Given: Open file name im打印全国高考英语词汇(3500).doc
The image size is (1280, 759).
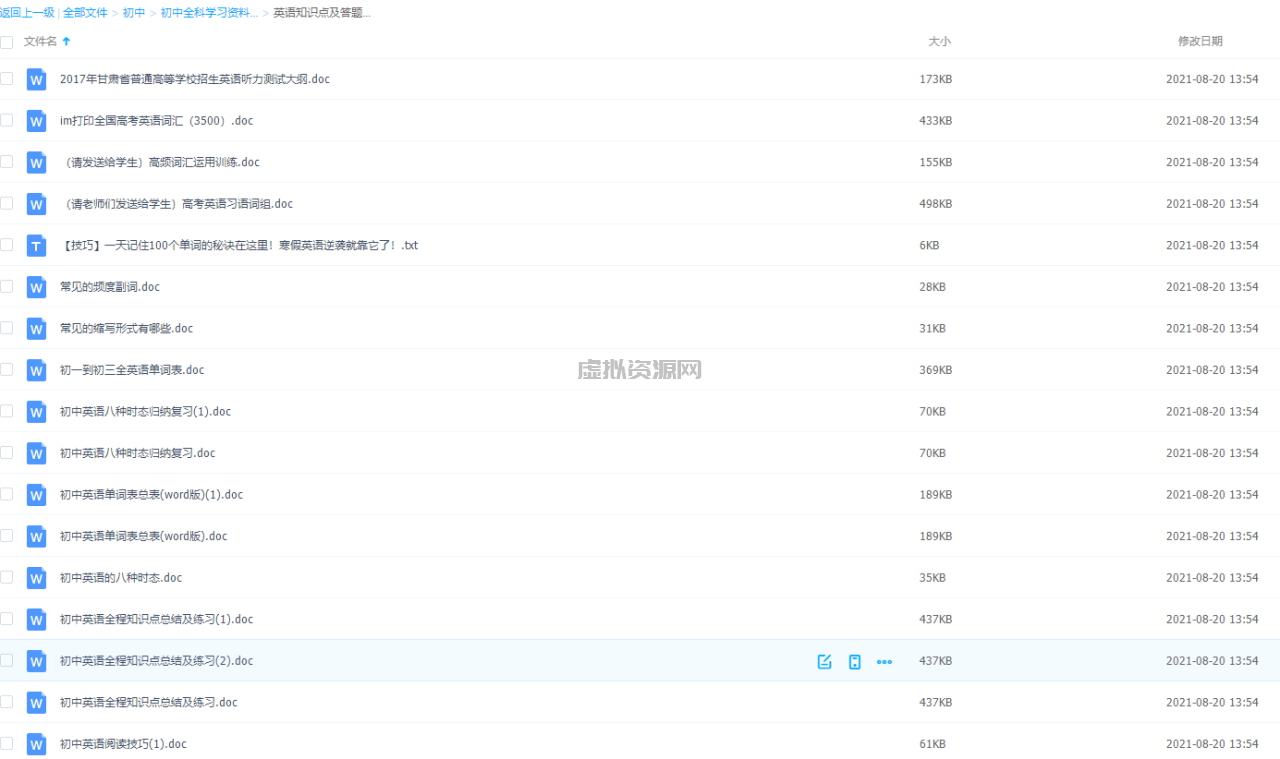Looking at the screenshot, I should [x=156, y=121].
